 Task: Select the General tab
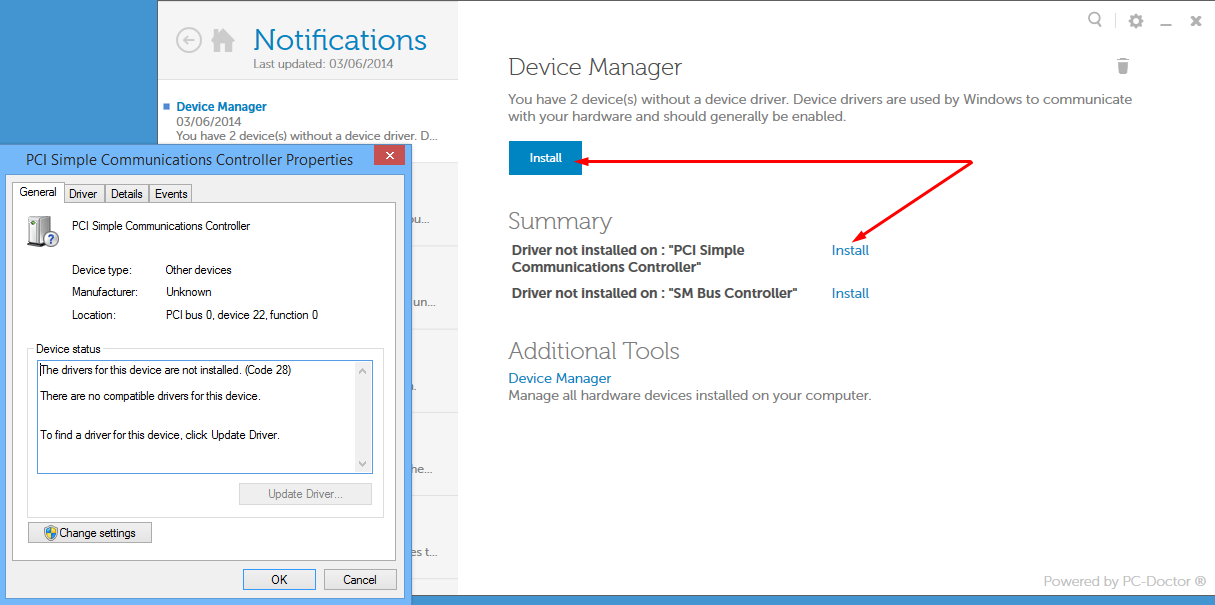(38, 192)
